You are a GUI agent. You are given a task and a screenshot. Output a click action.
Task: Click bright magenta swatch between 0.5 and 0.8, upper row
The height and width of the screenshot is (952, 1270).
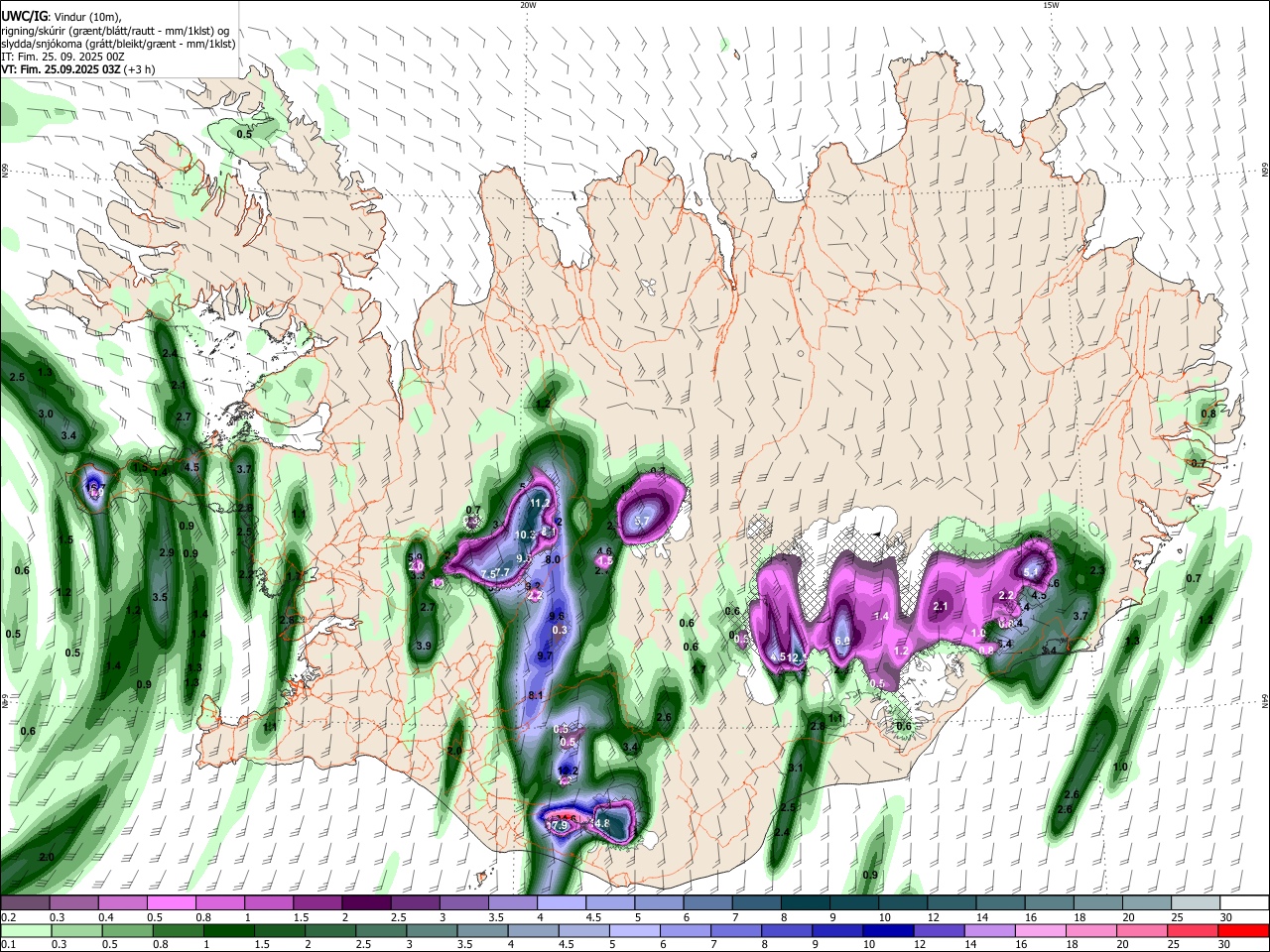[x=172, y=903]
